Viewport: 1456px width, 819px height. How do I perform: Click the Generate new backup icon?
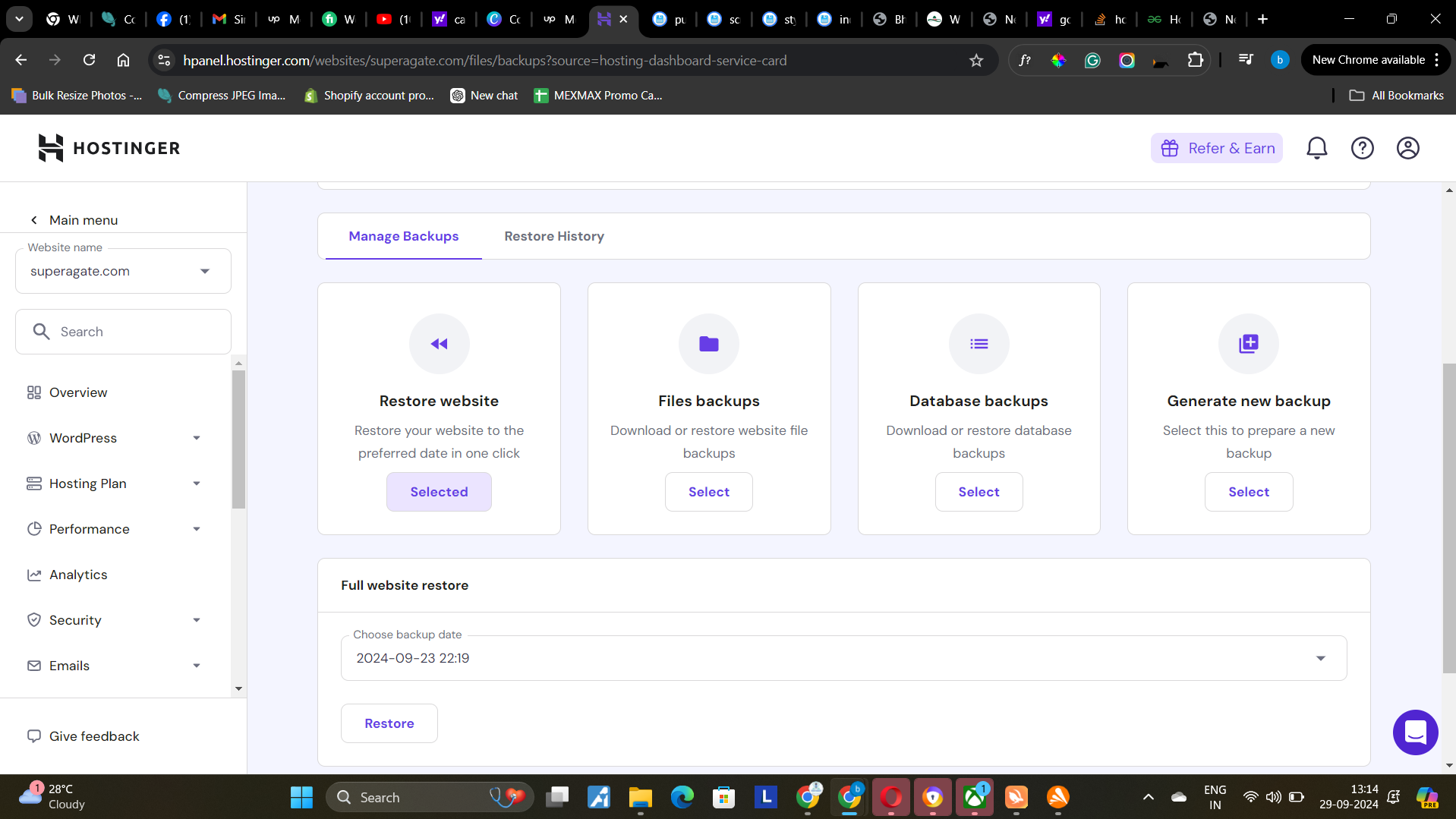[1248, 343]
